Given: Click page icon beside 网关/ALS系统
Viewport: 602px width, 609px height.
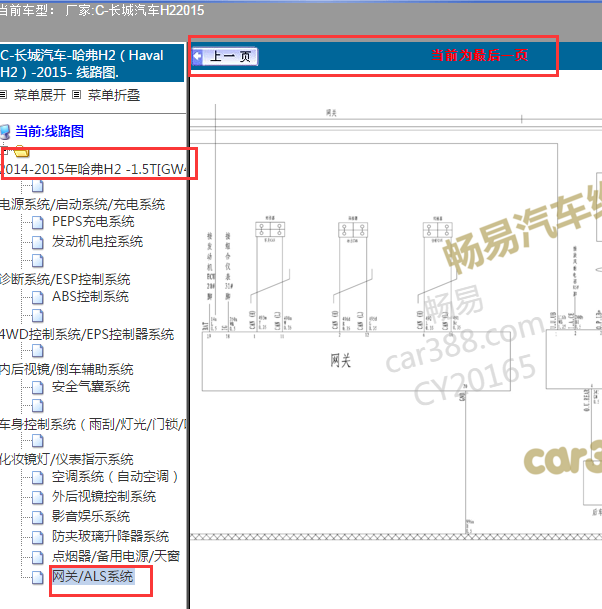Looking at the screenshot, I should point(38,578).
